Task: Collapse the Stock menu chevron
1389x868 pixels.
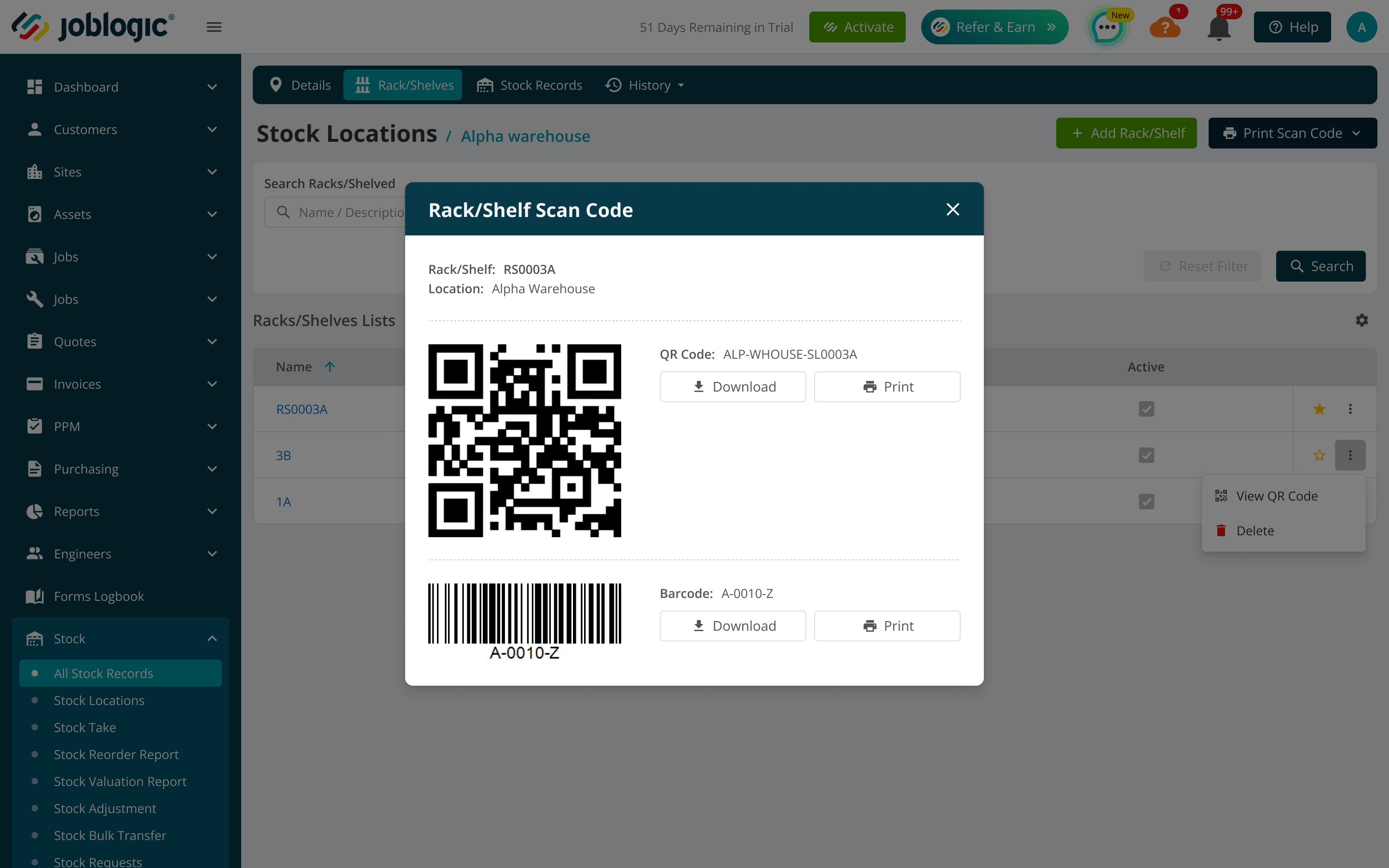Action: tap(212, 639)
